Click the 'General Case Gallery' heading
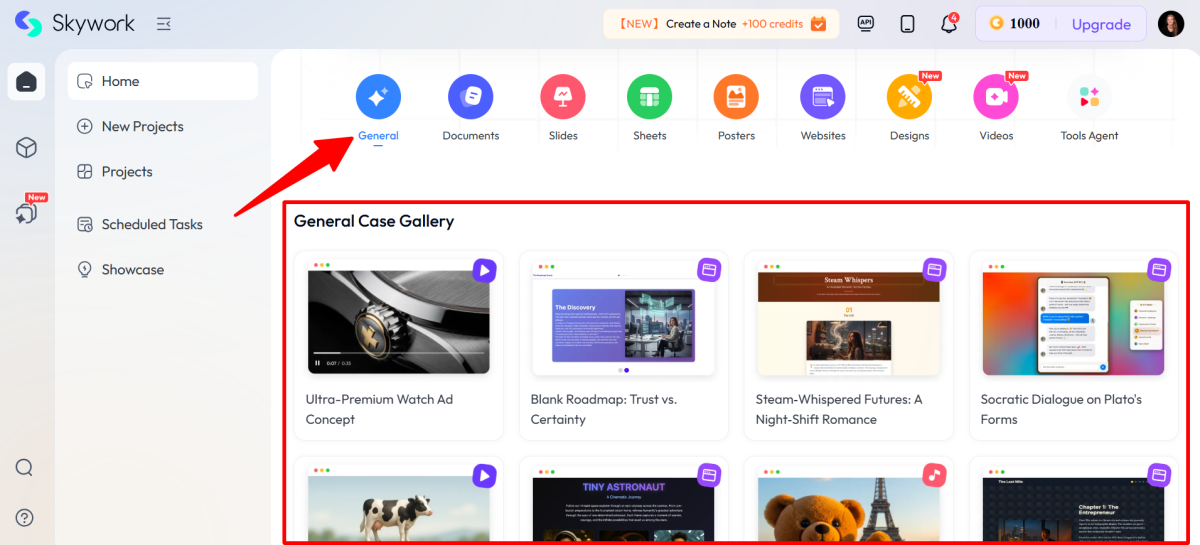Viewport: 1200px width, 545px height. 374,221
